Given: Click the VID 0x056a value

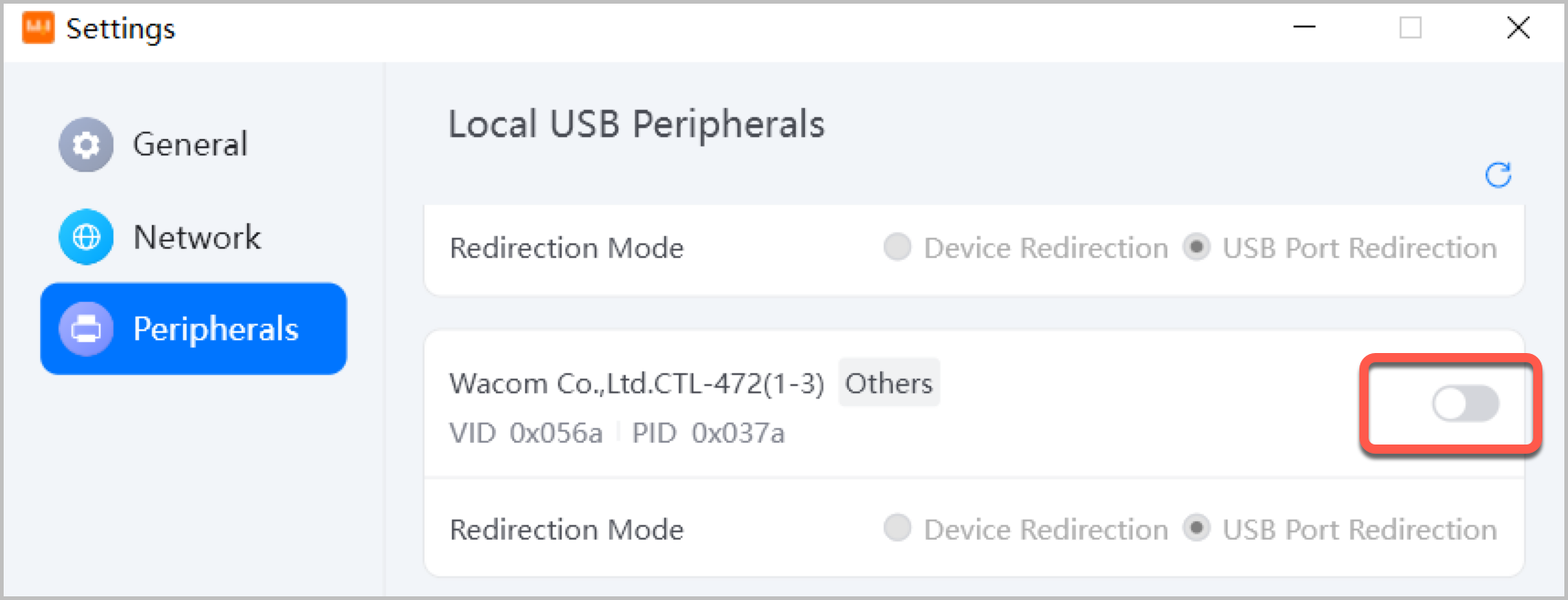Looking at the screenshot, I should [526, 433].
